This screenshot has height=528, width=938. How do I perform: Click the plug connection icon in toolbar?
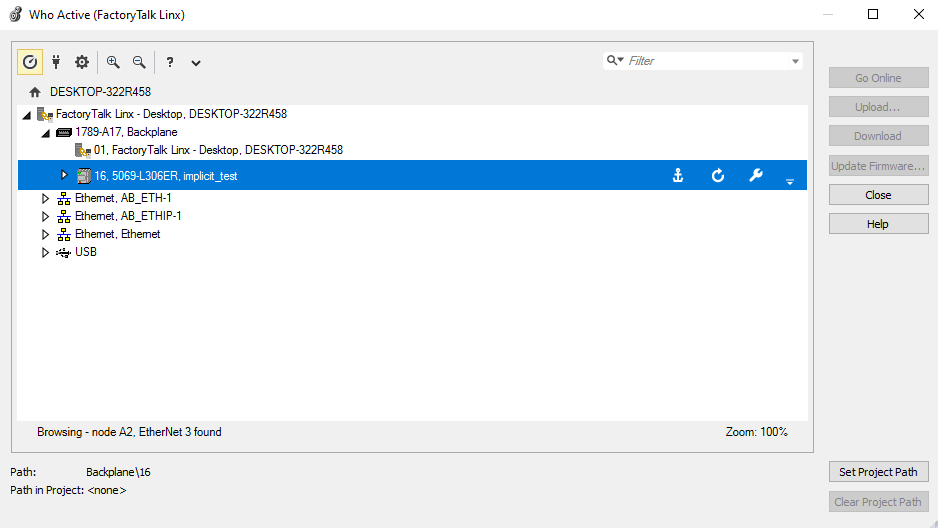56,62
